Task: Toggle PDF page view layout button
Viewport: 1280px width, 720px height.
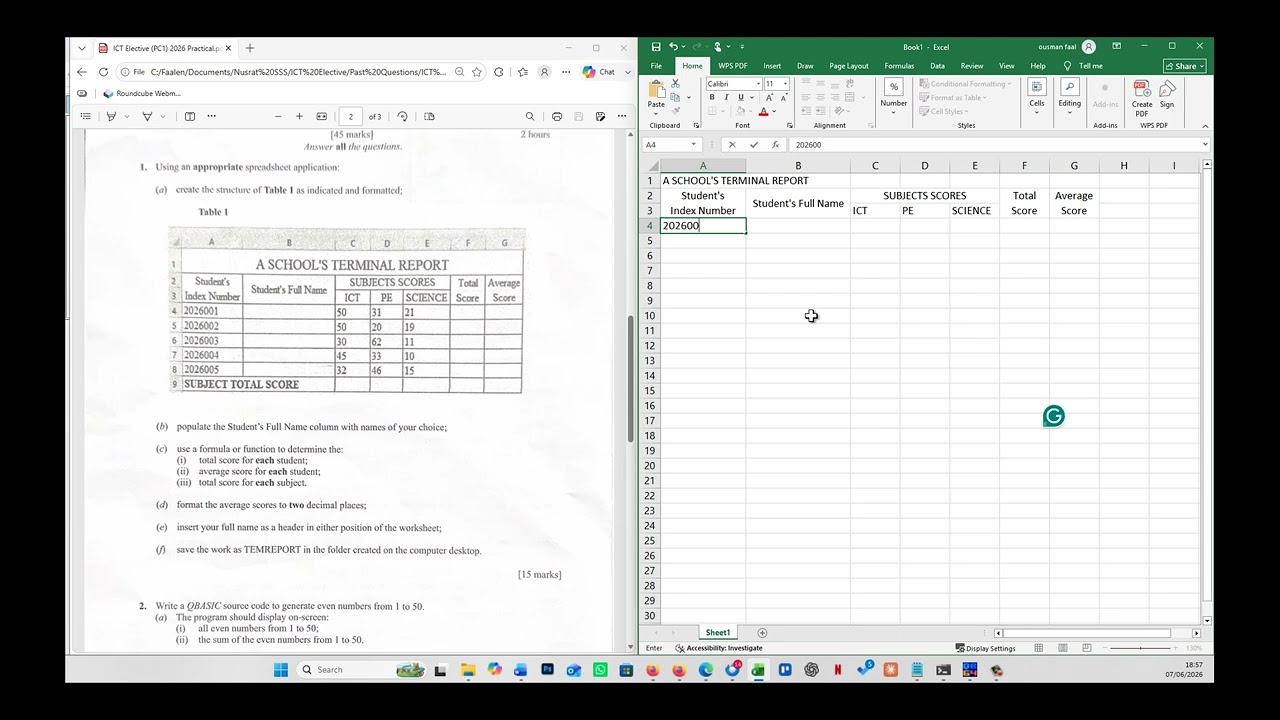Action: pos(429,116)
